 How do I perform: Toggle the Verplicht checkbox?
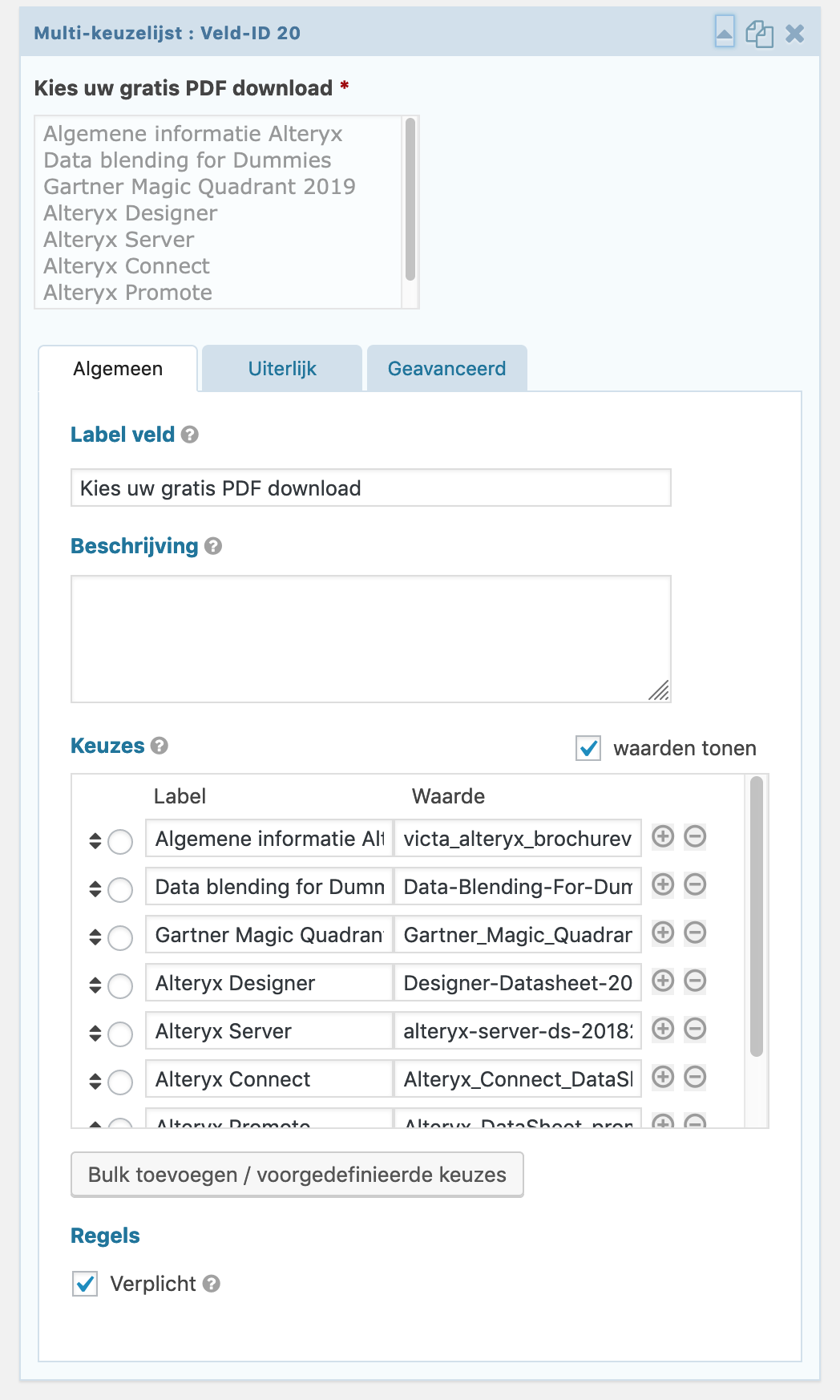[x=85, y=1284]
